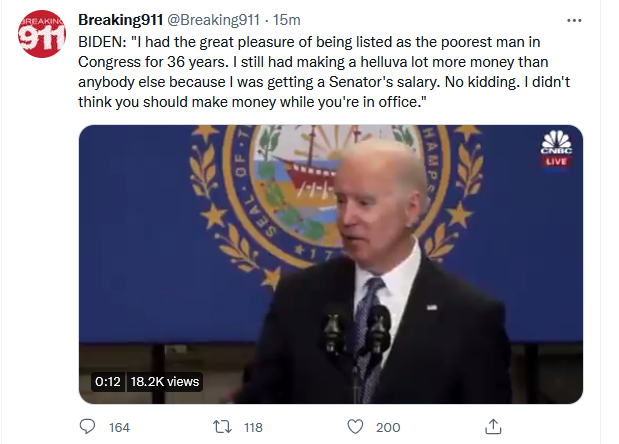
Task: Click the Breaking911 profile avatar
Action: coord(42,37)
